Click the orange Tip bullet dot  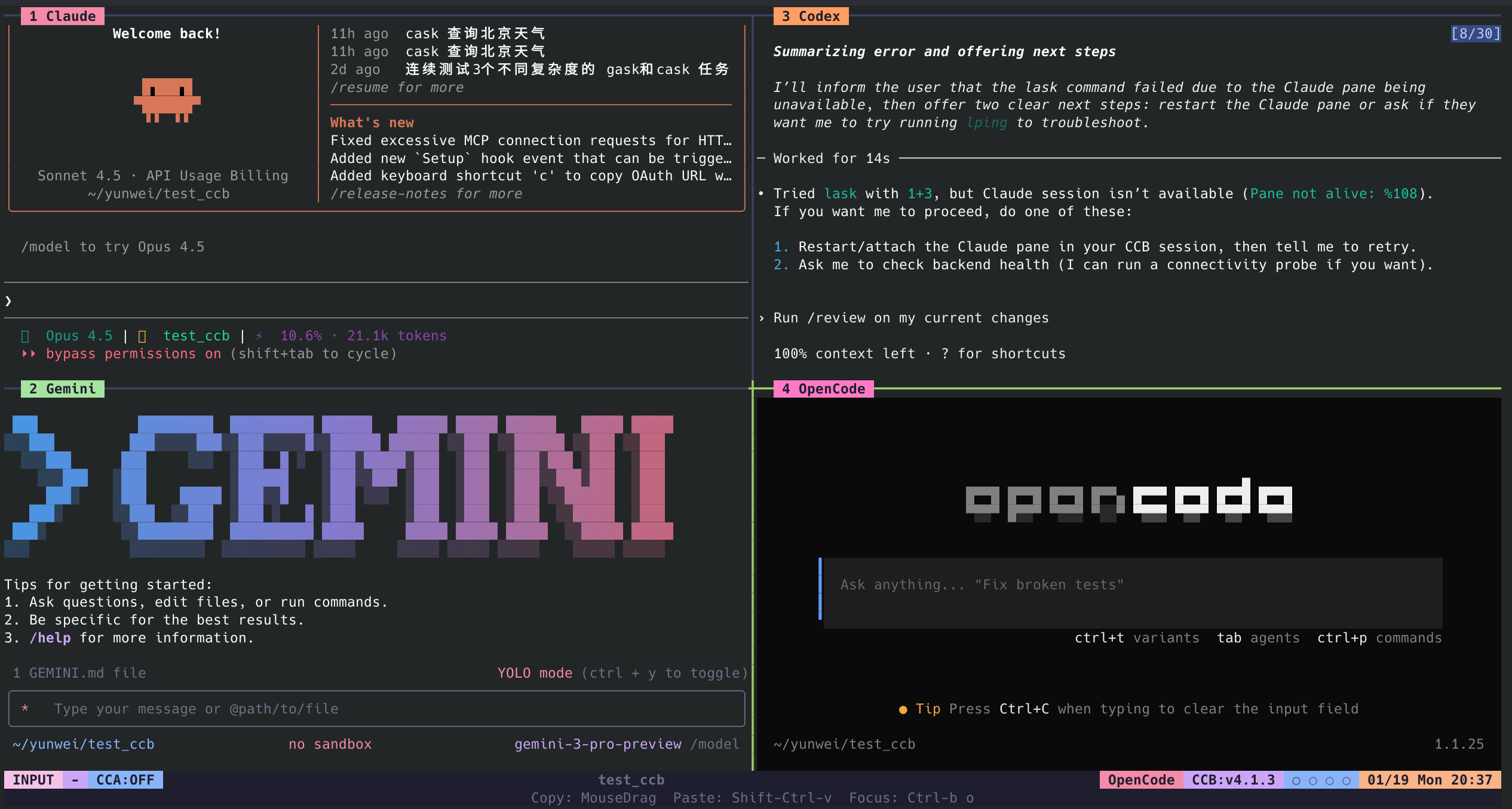point(903,709)
